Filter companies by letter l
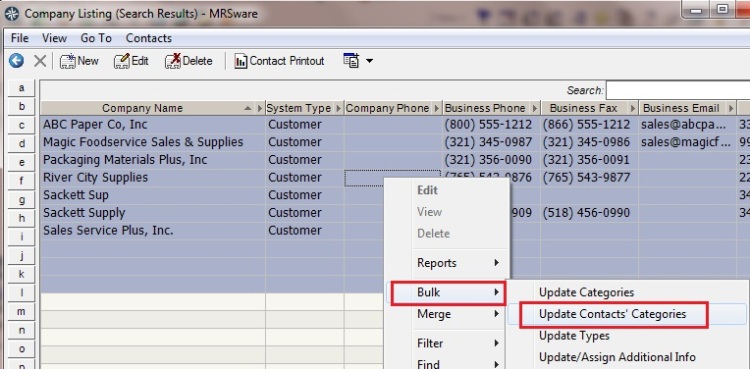This screenshot has height=369, width=750. [22, 293]
